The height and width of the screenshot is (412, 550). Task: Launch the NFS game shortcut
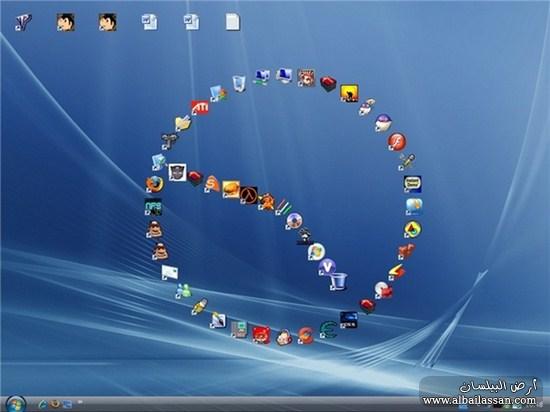point(153,207)
